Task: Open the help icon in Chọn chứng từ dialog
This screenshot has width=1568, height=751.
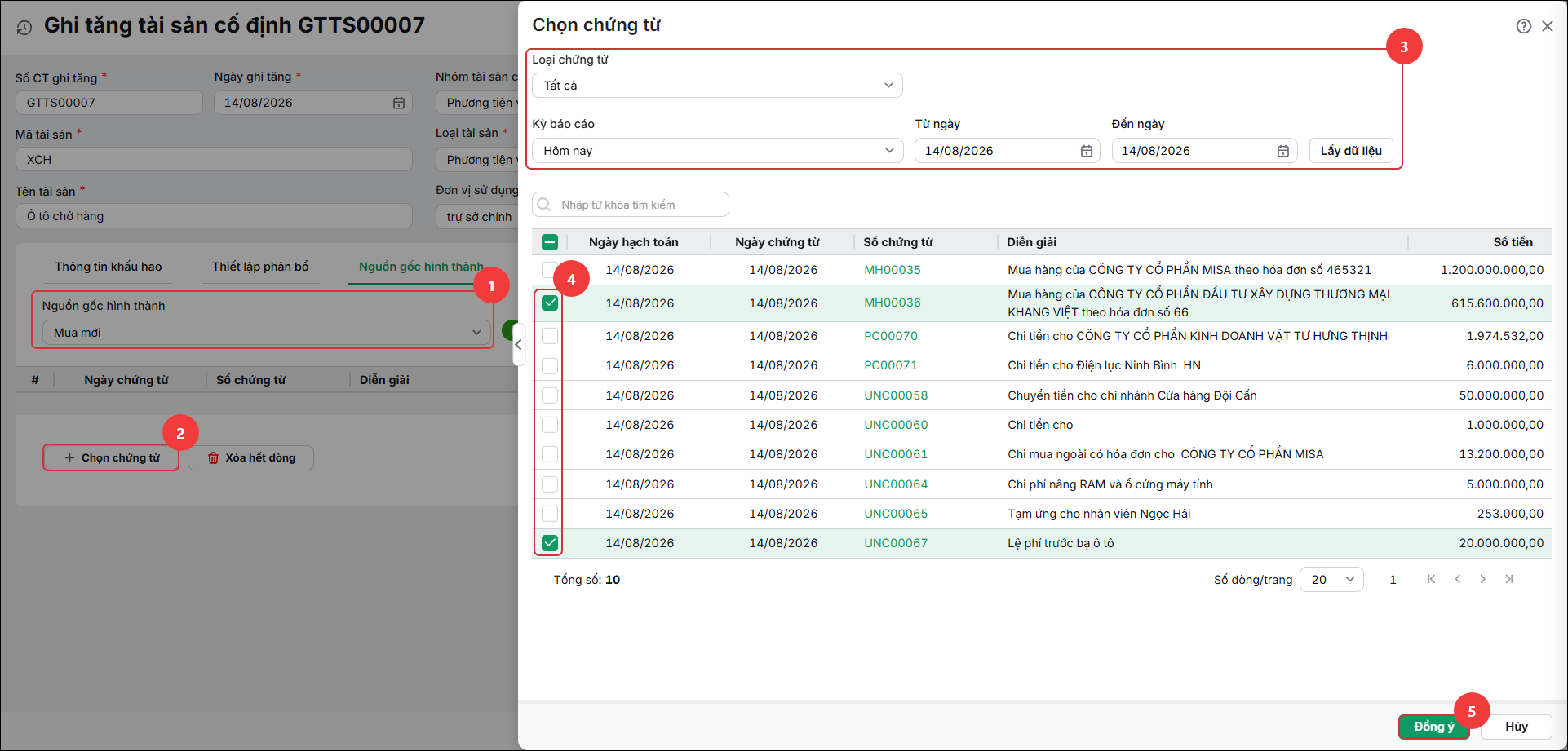Action: coord(1523,26)
